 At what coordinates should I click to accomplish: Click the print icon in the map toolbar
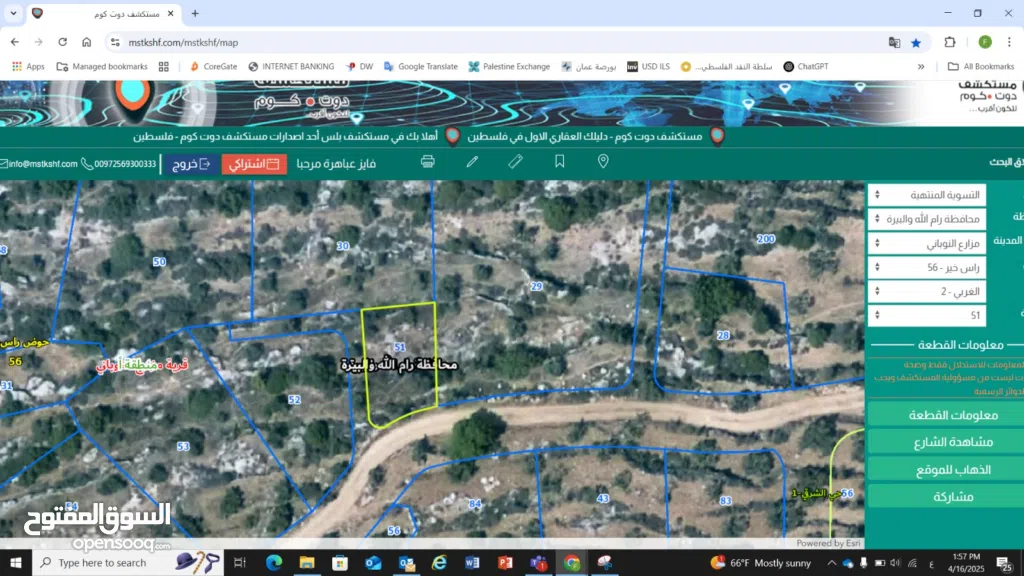point(428,162)
